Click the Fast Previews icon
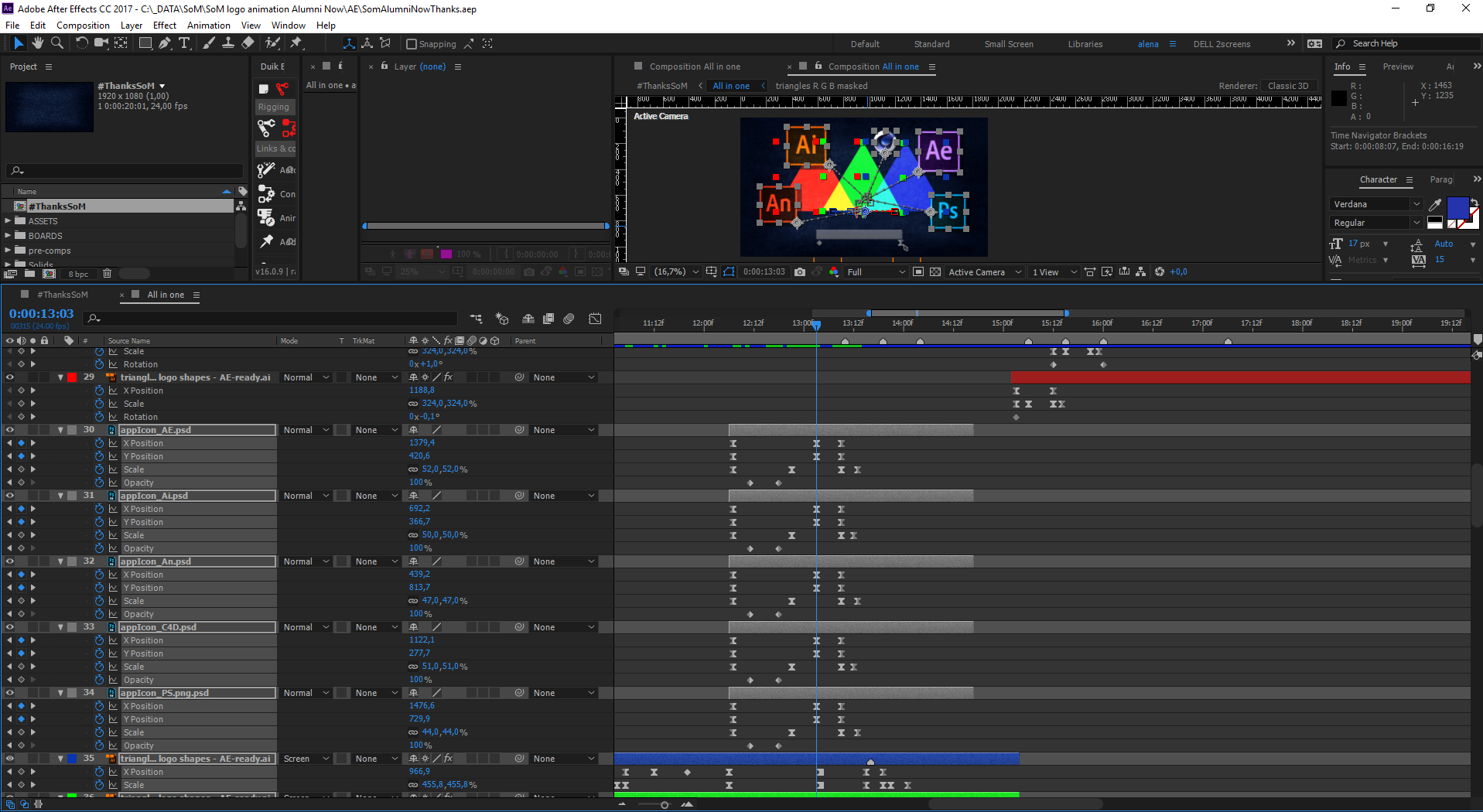This screenshot has height=812, width=1483. point(1107,272)
